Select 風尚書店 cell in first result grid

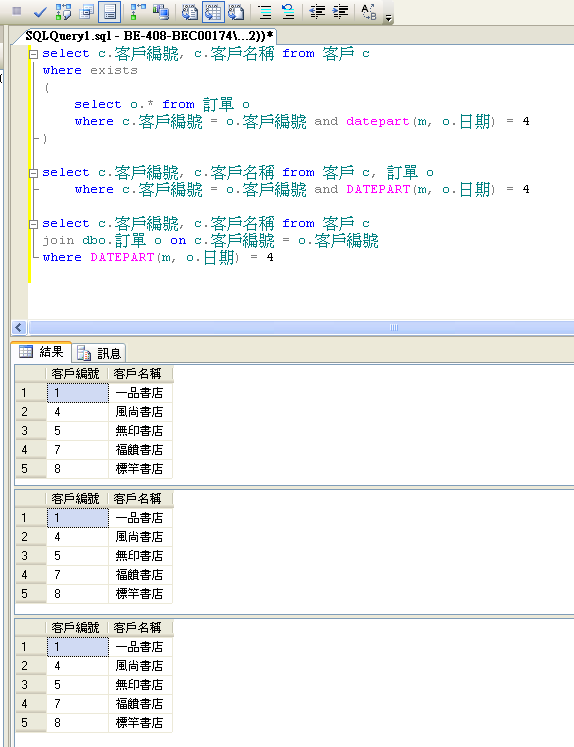click(140, 412)
